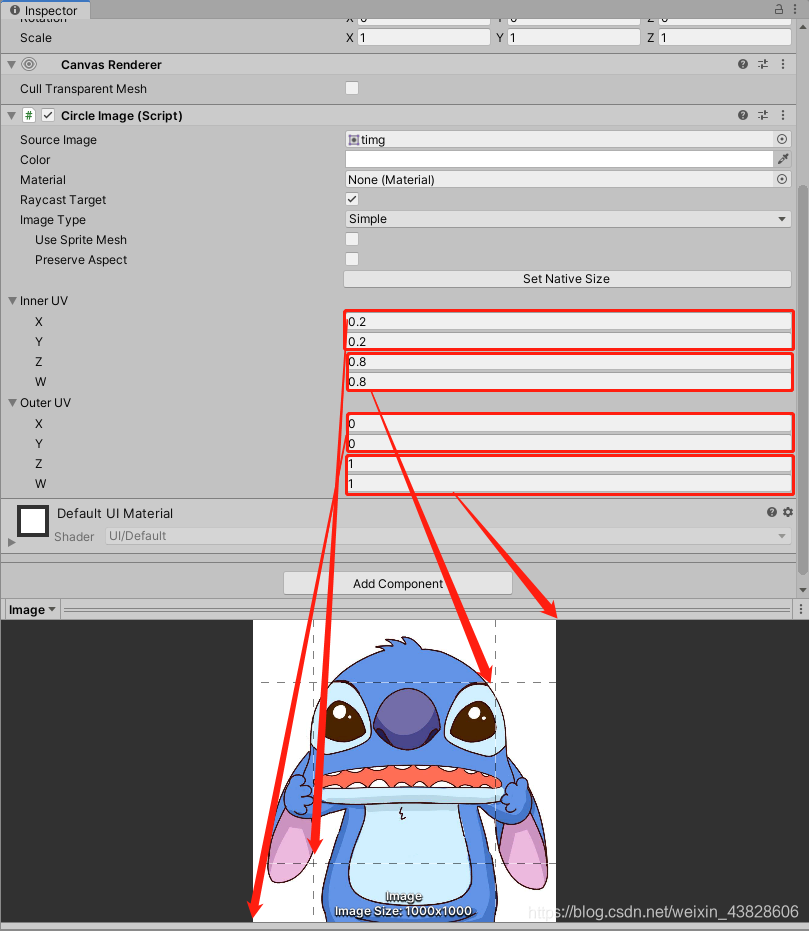Click the Source Image timg field
809x931 pixels.
tap(560, 140)
